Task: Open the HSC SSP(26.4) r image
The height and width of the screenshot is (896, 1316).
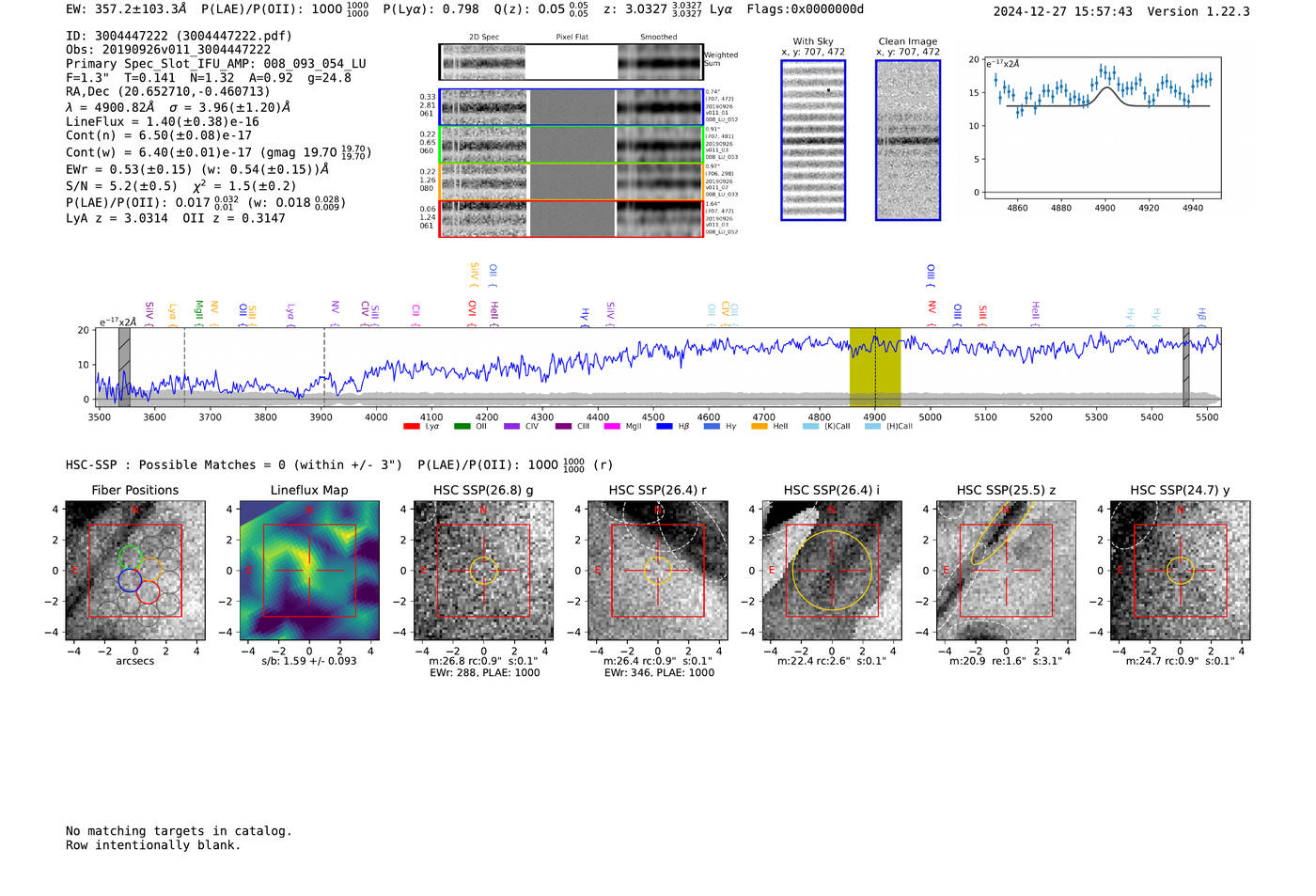Action: pos(658,571)
